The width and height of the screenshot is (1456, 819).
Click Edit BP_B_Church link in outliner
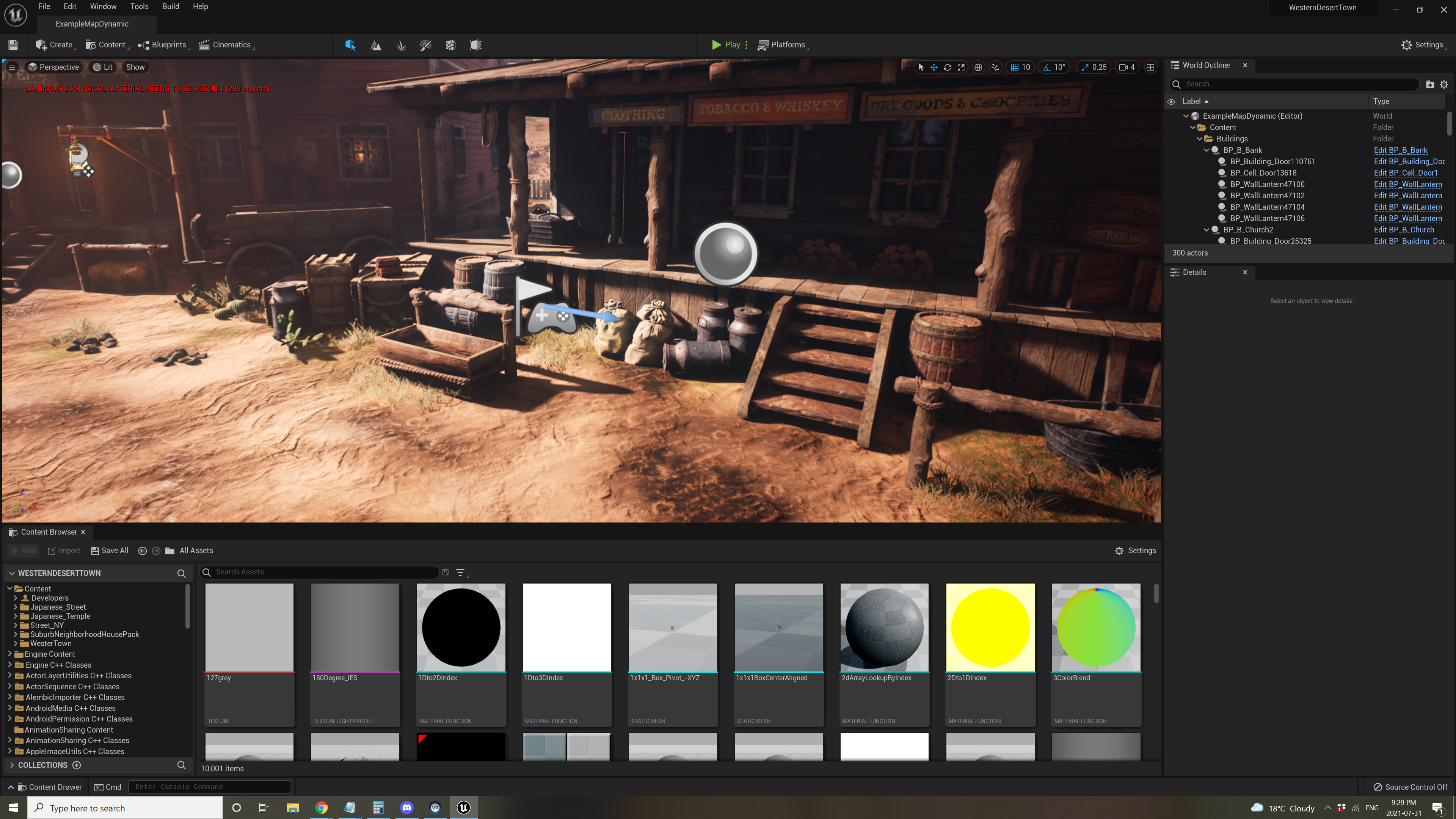point(1403,229)
